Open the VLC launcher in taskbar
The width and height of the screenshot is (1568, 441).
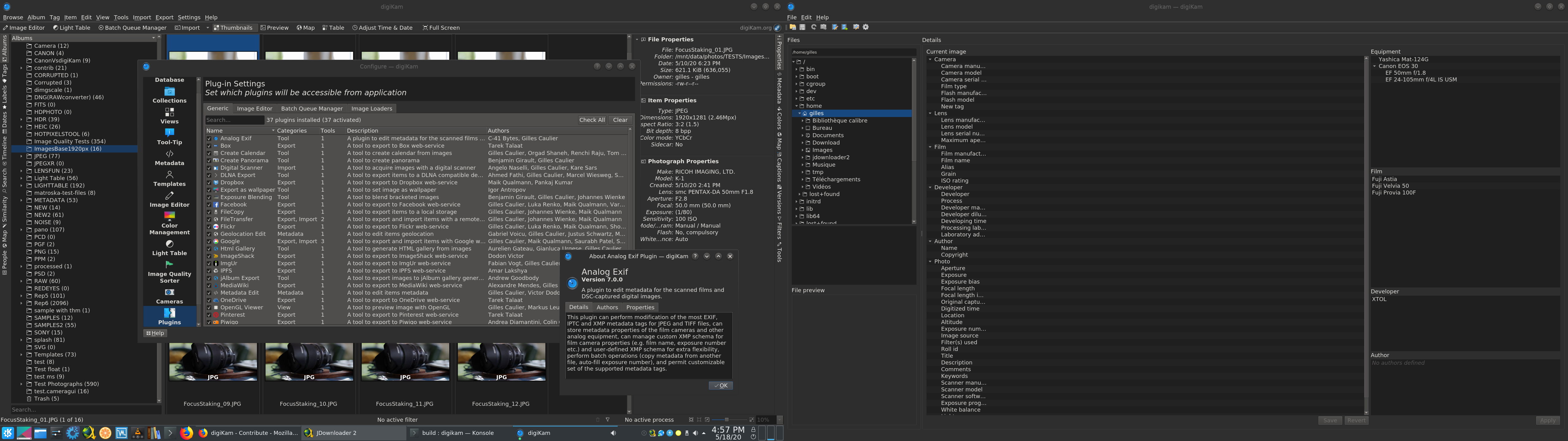pos(138,432)
